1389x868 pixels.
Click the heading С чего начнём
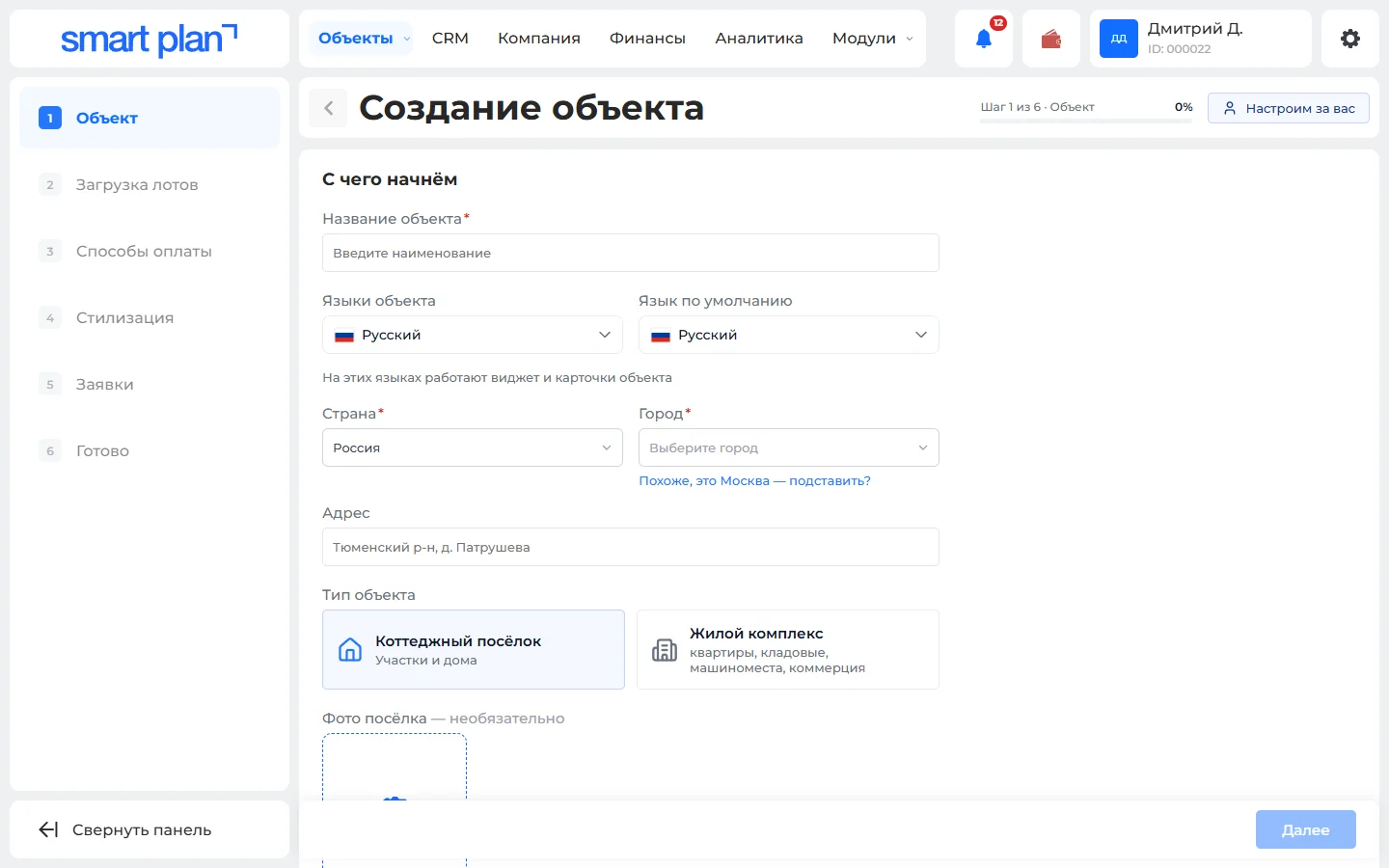pos(390,179)
